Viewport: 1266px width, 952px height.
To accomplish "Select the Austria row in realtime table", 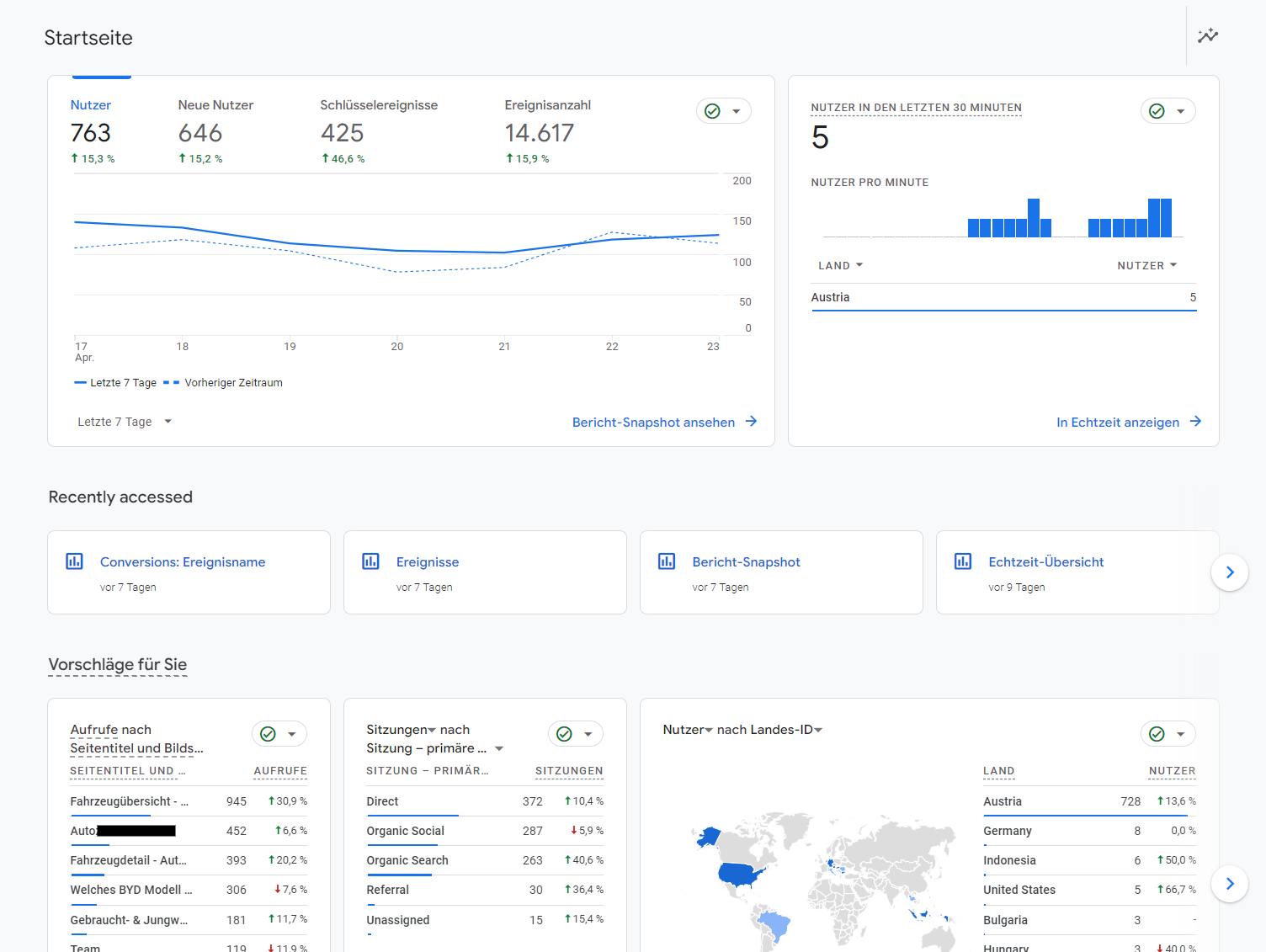I will click(x=1003, y=297).
